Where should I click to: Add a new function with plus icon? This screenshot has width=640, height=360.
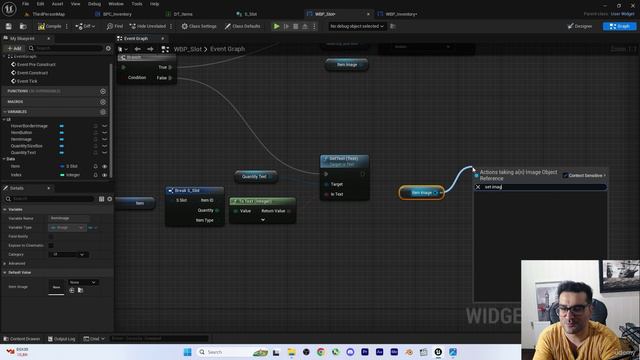click(x=103, y=91)
